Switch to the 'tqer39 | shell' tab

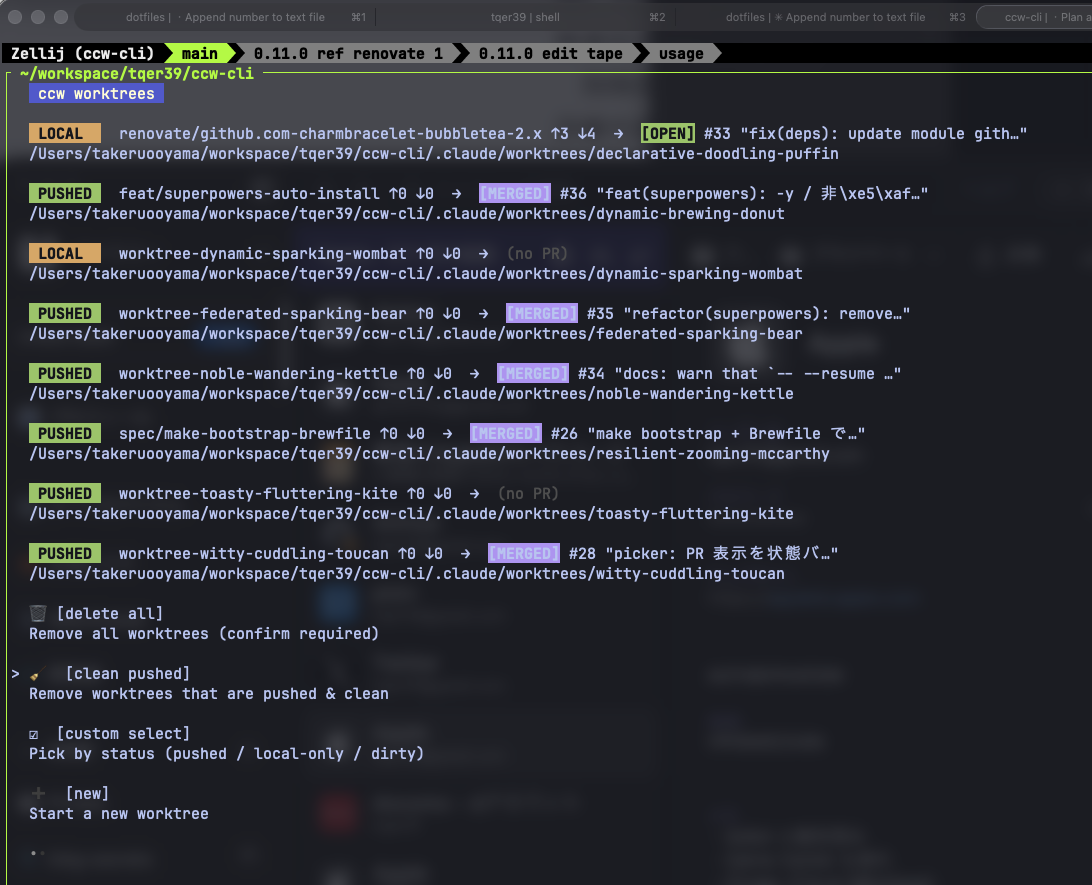pos(525,17)
